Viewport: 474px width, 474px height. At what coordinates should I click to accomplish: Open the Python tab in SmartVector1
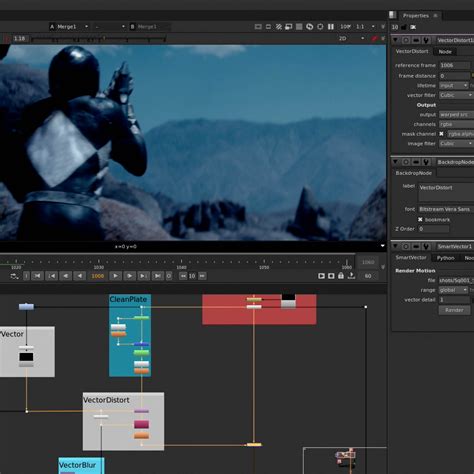pos(445,258)
